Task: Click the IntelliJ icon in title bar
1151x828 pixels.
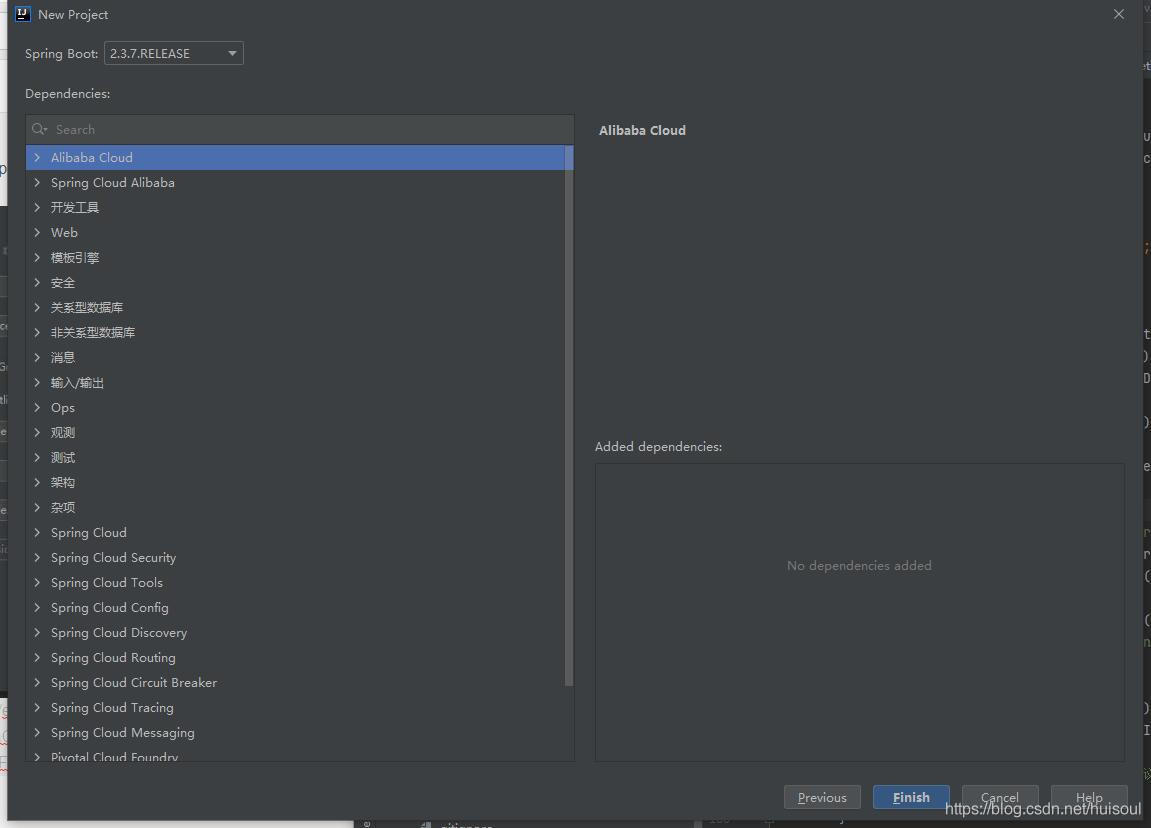Action: click(x=23, y=14)
